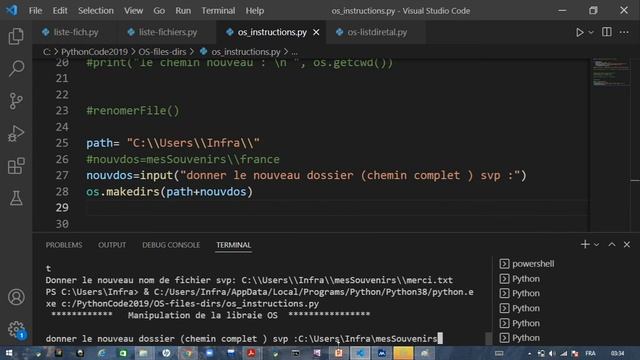This screenshot has width=640, height=360.
Task: Click line number 25 in gutter
Action: tap(62, 143)
